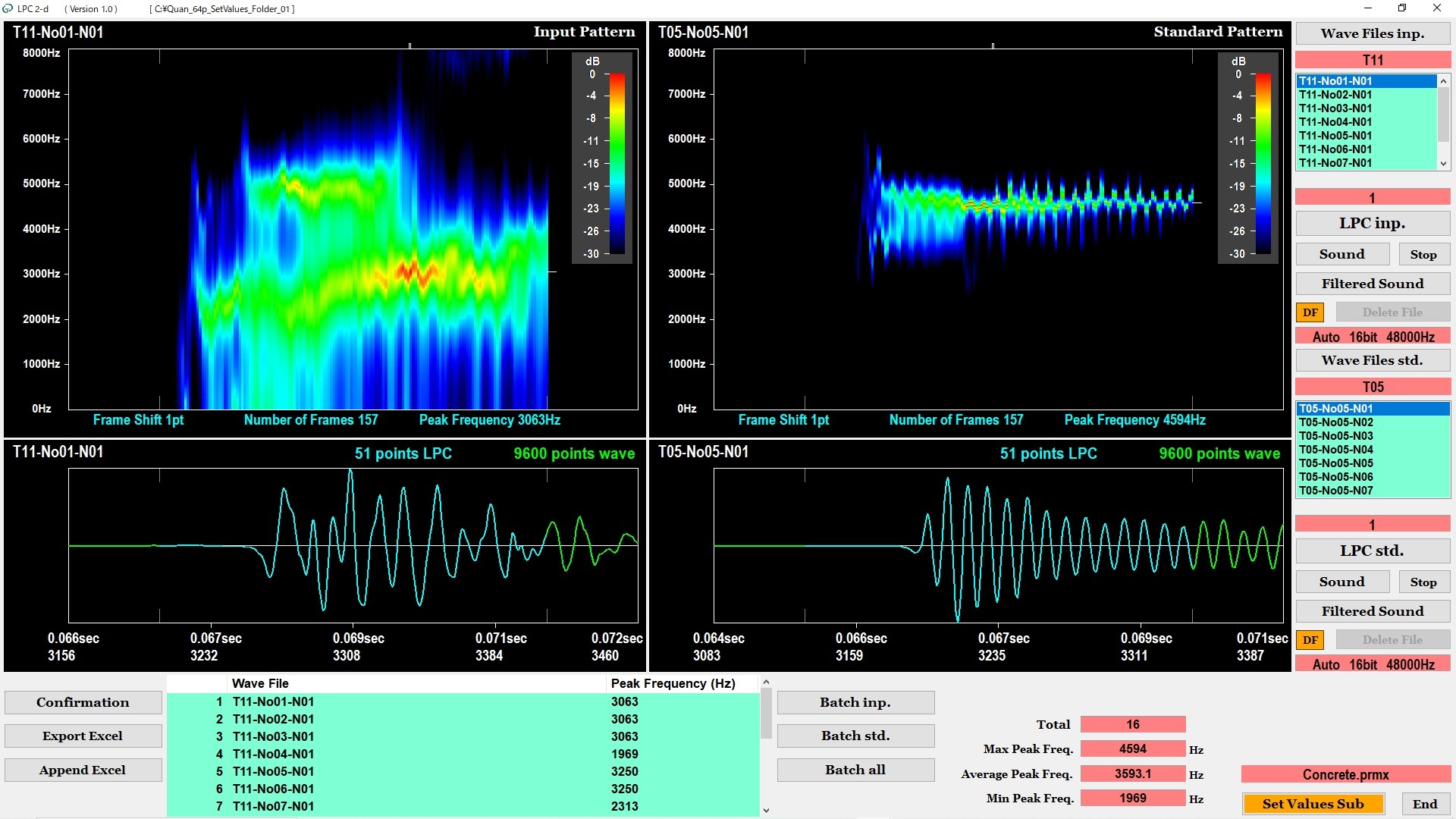Open Wave Files inp. selector
This screenshot has height=819, width=1456.
pyautogui.click(x=1372, y=33)
